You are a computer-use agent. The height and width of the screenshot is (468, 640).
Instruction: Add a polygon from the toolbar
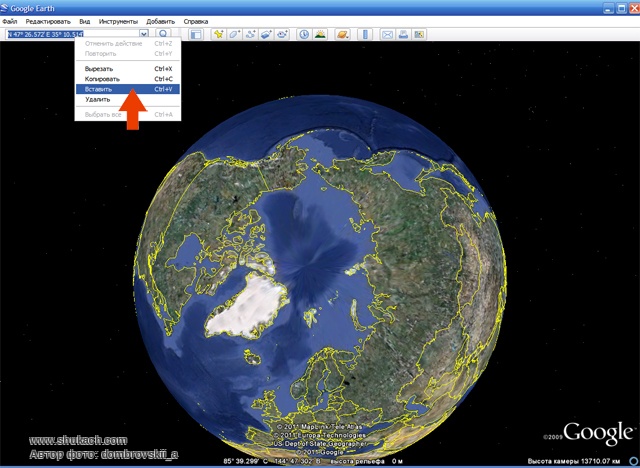click(234, 34)
